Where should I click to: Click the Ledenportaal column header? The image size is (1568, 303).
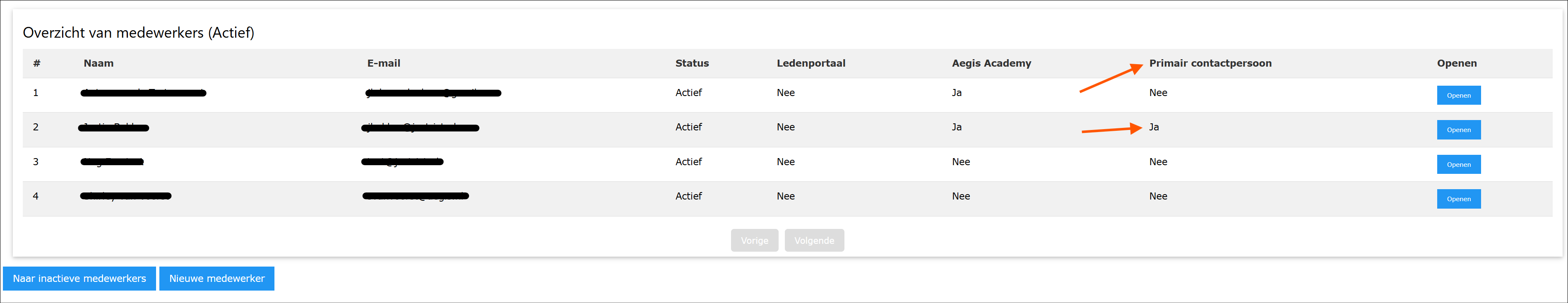[811, 63]
